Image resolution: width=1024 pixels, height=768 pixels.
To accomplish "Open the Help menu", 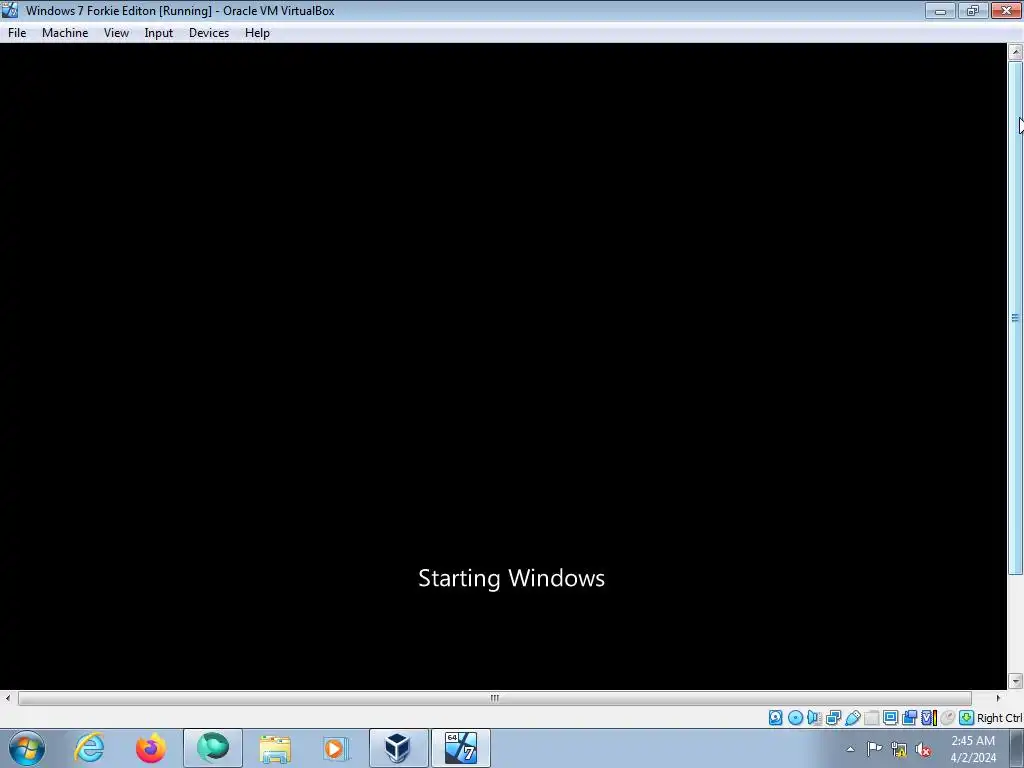I will (257, 33).
